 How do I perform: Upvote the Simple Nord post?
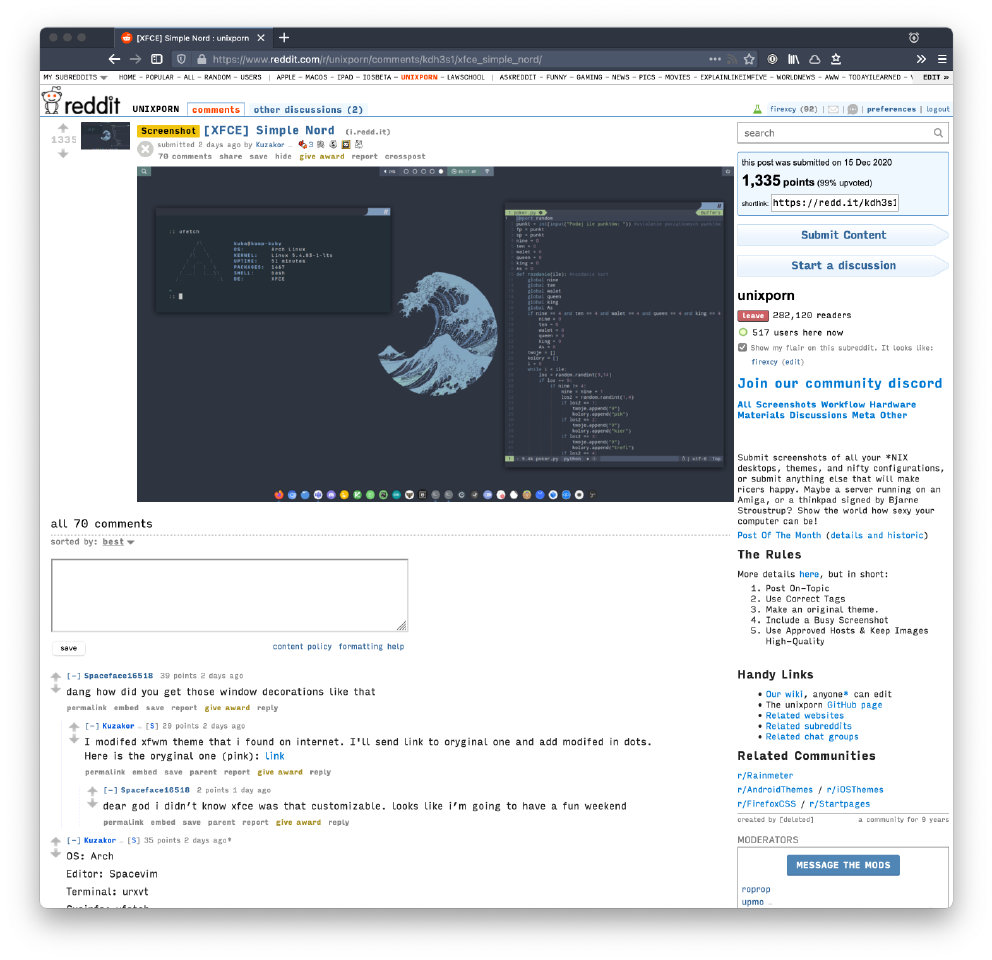63,128
